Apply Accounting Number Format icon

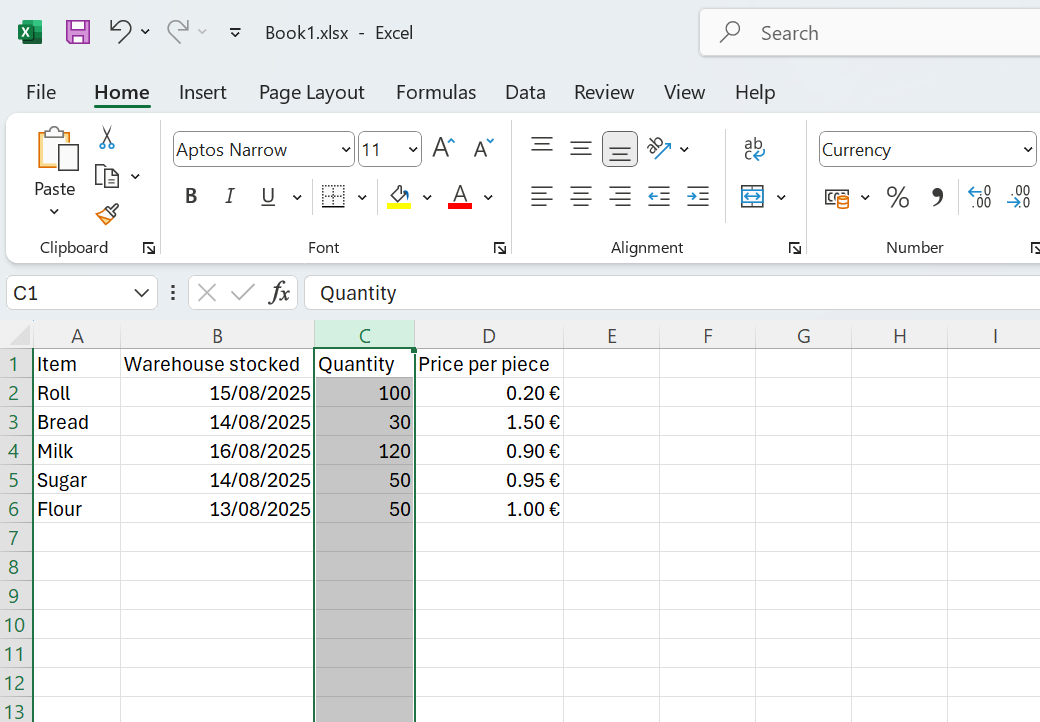837,198
